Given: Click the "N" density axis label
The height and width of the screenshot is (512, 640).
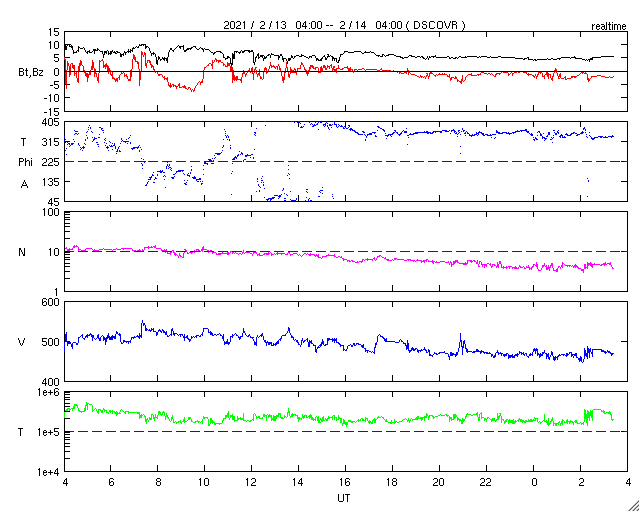Looking at the screenshot, I should coord(22,252).
